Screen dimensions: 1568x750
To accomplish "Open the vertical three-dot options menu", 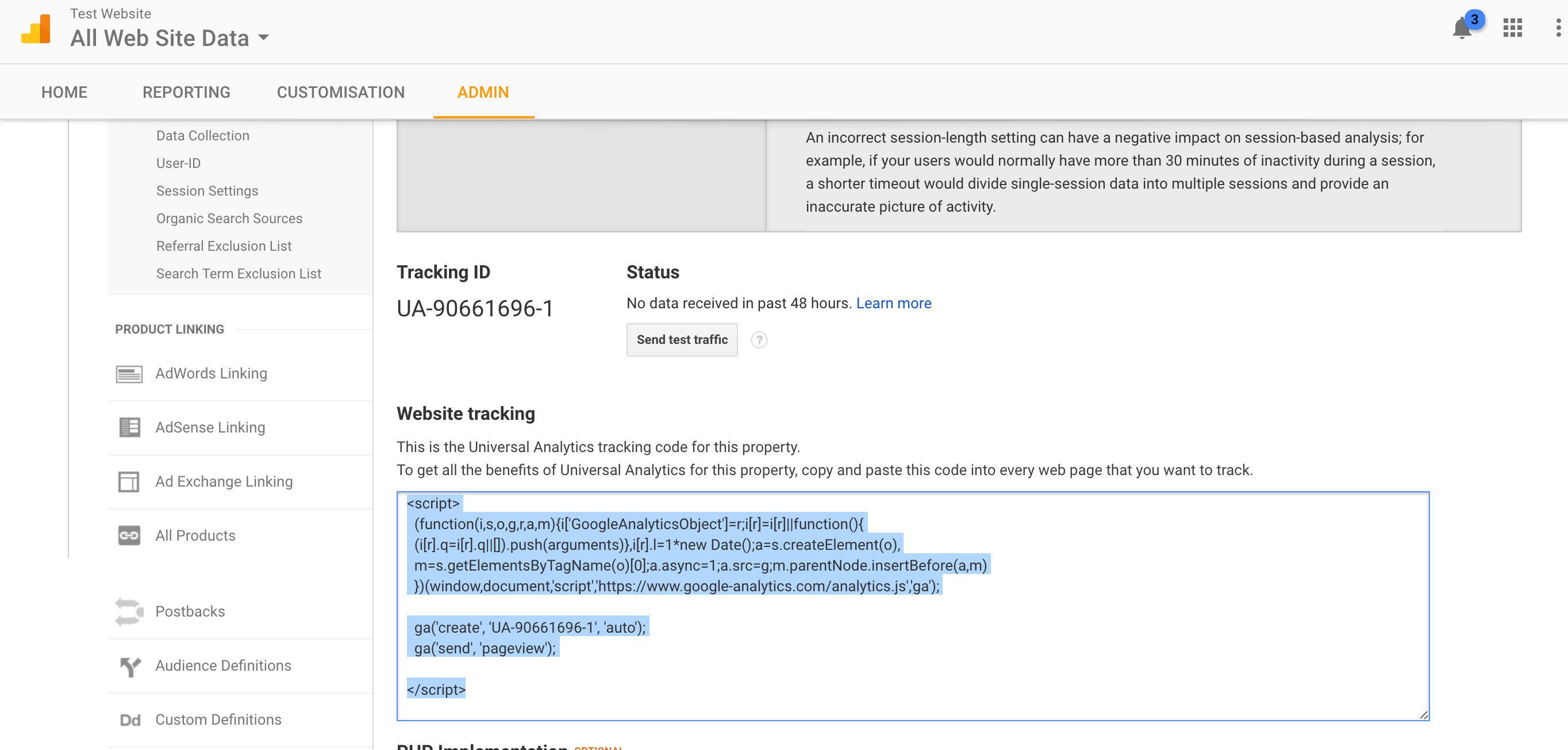I will pyautogui.click(x=1558, y=28).
